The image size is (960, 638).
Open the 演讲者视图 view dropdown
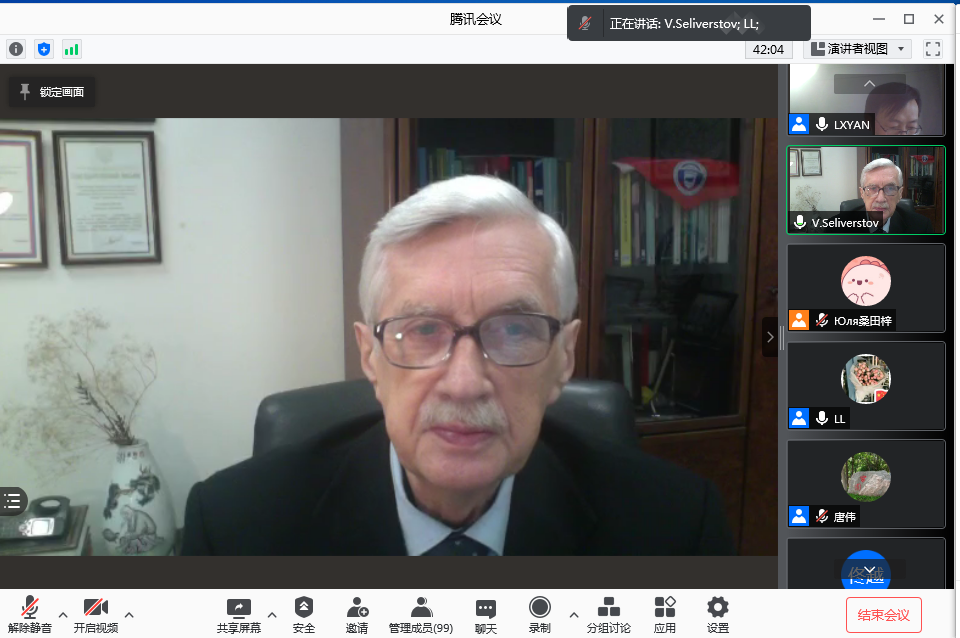tap(857, 48)
